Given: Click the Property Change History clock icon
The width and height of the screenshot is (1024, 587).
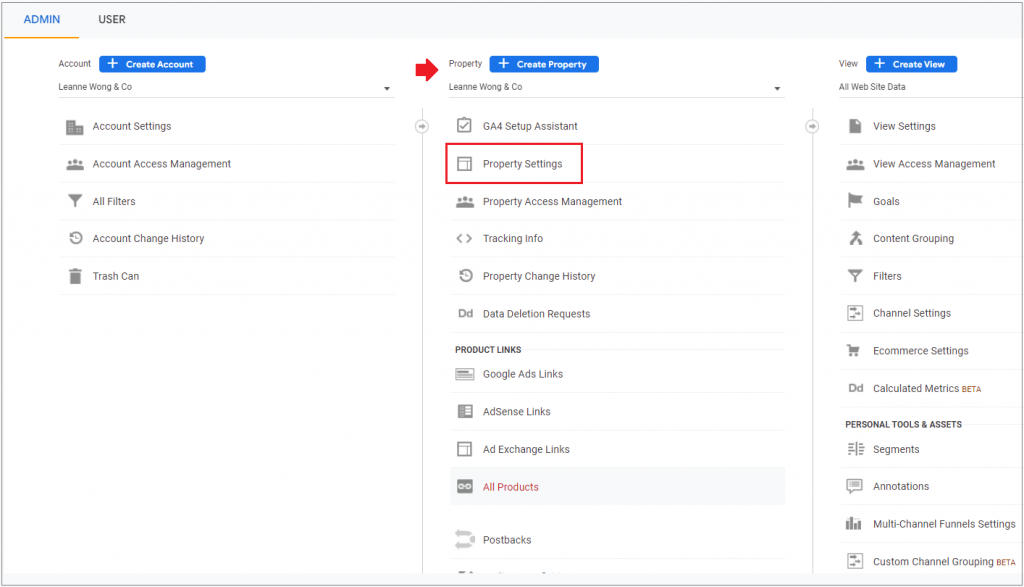Looking at the screenshot, I should (465, 276).
